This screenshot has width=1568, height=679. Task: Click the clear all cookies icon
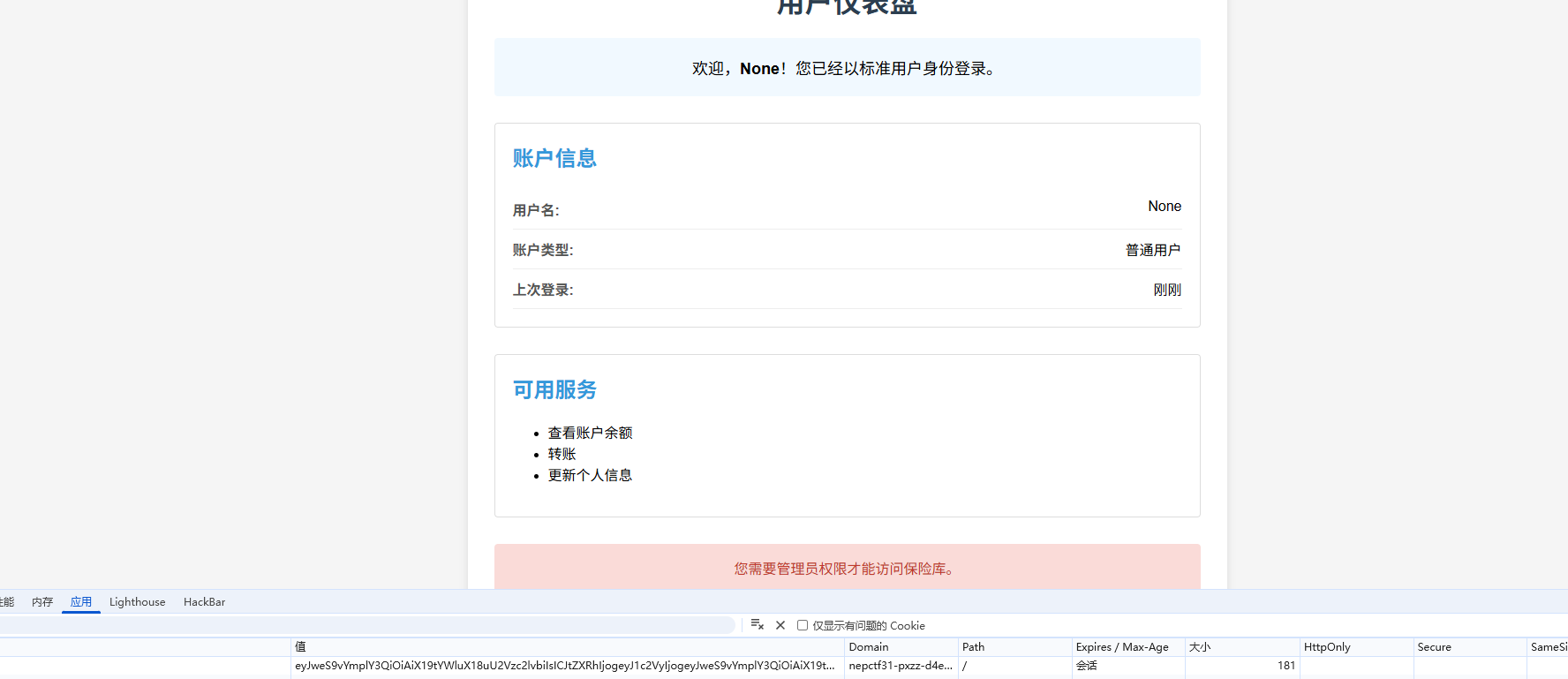click(757, 624)
